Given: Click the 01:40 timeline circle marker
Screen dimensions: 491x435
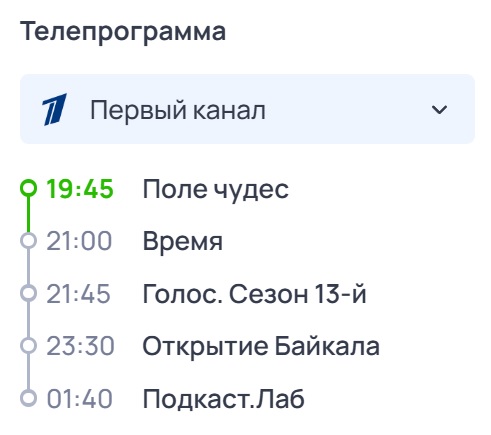Looking at the screenshot, I should [28, 398].
